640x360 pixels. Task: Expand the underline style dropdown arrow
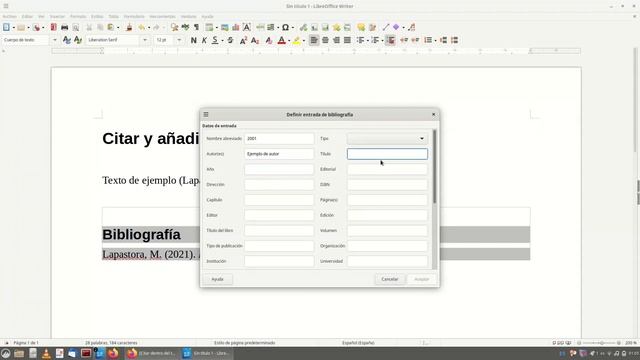(222, 40)
